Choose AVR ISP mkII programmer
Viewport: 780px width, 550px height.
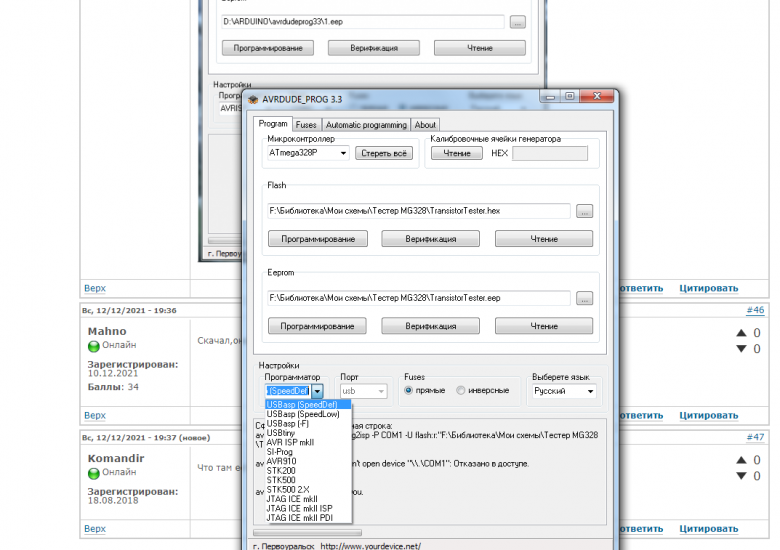(308, 443)
